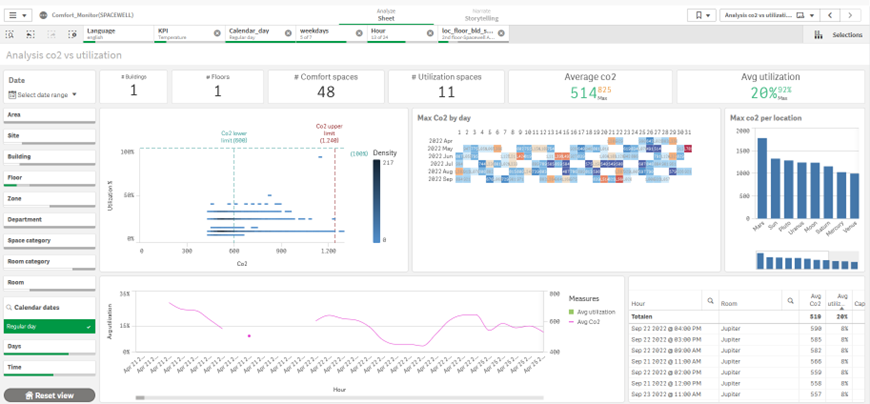
Task: Go to the next sheet
Action: pos(849,16)
